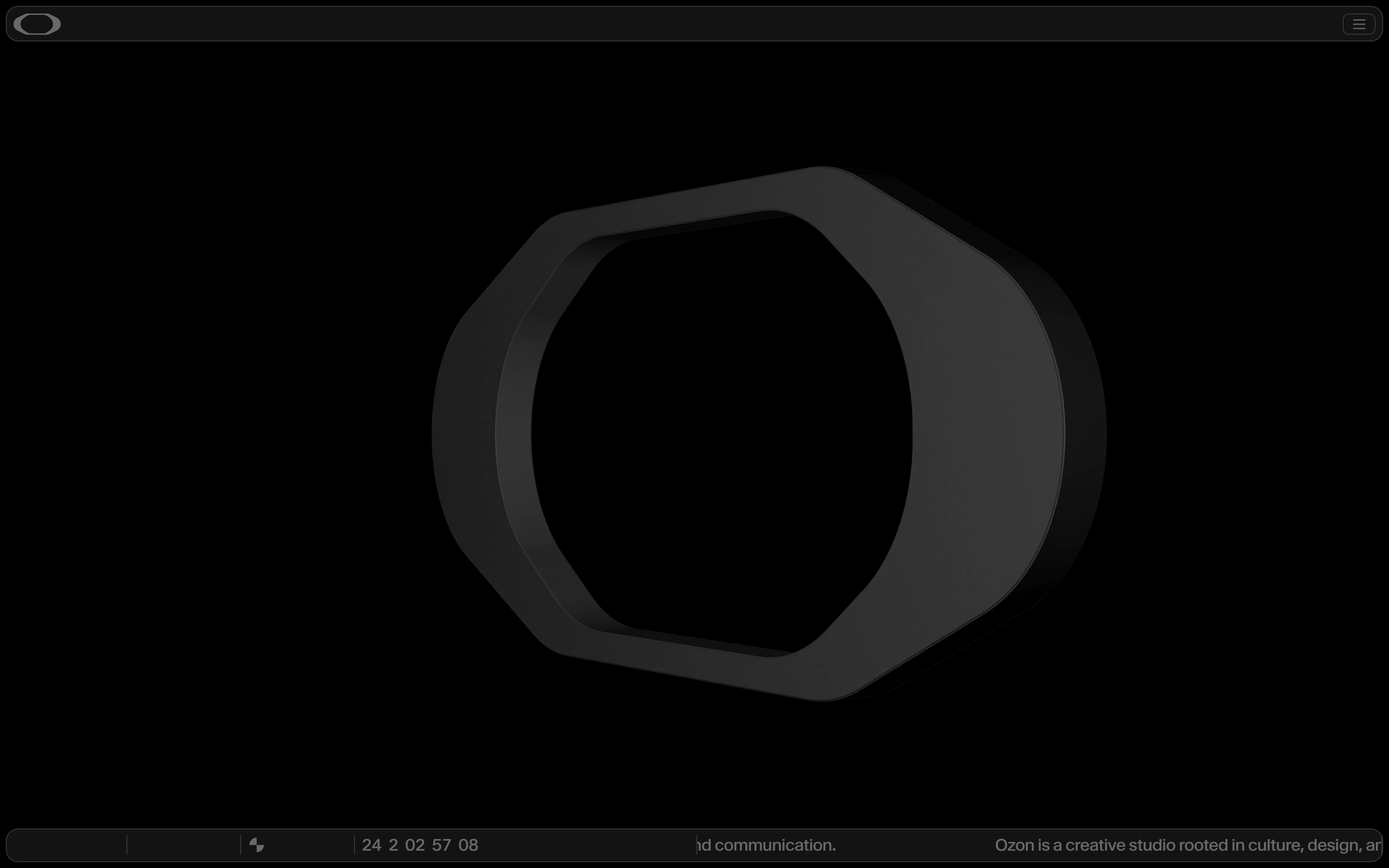Click the word 'design' in scrolling text
This screenshot has height=868, width=1389.
point(1332,845)
